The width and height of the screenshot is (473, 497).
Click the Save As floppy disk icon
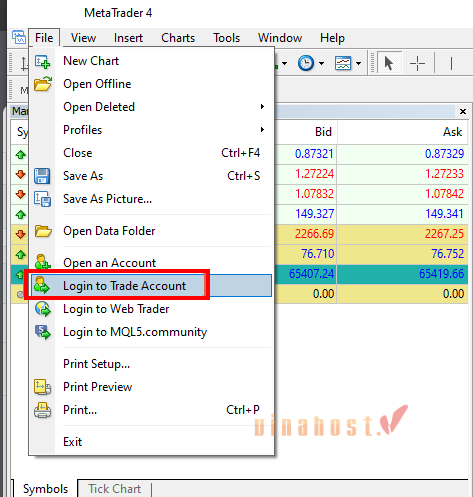(42, 176)
